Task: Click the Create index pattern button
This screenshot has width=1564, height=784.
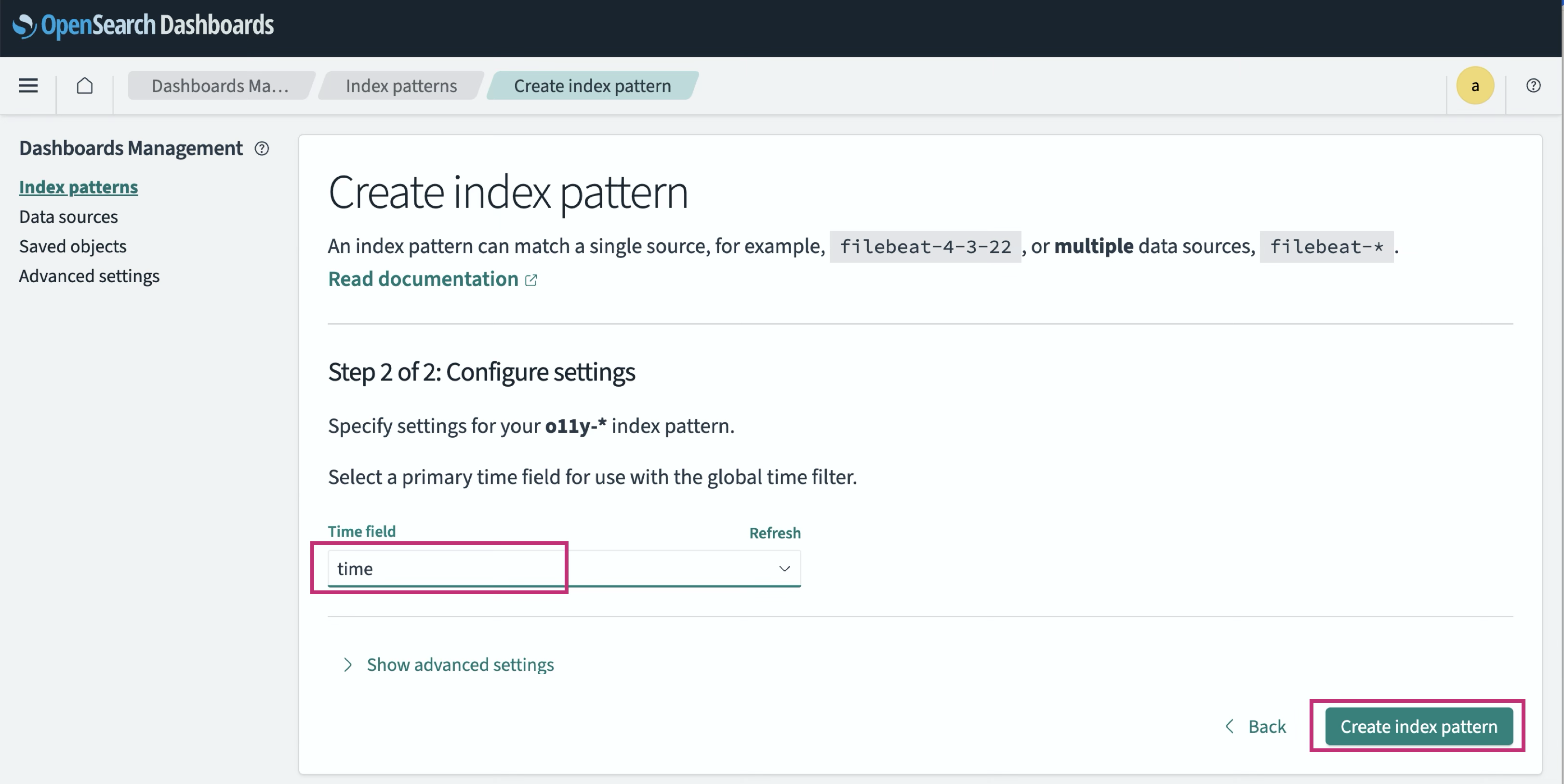Action: click(1419, 726)
